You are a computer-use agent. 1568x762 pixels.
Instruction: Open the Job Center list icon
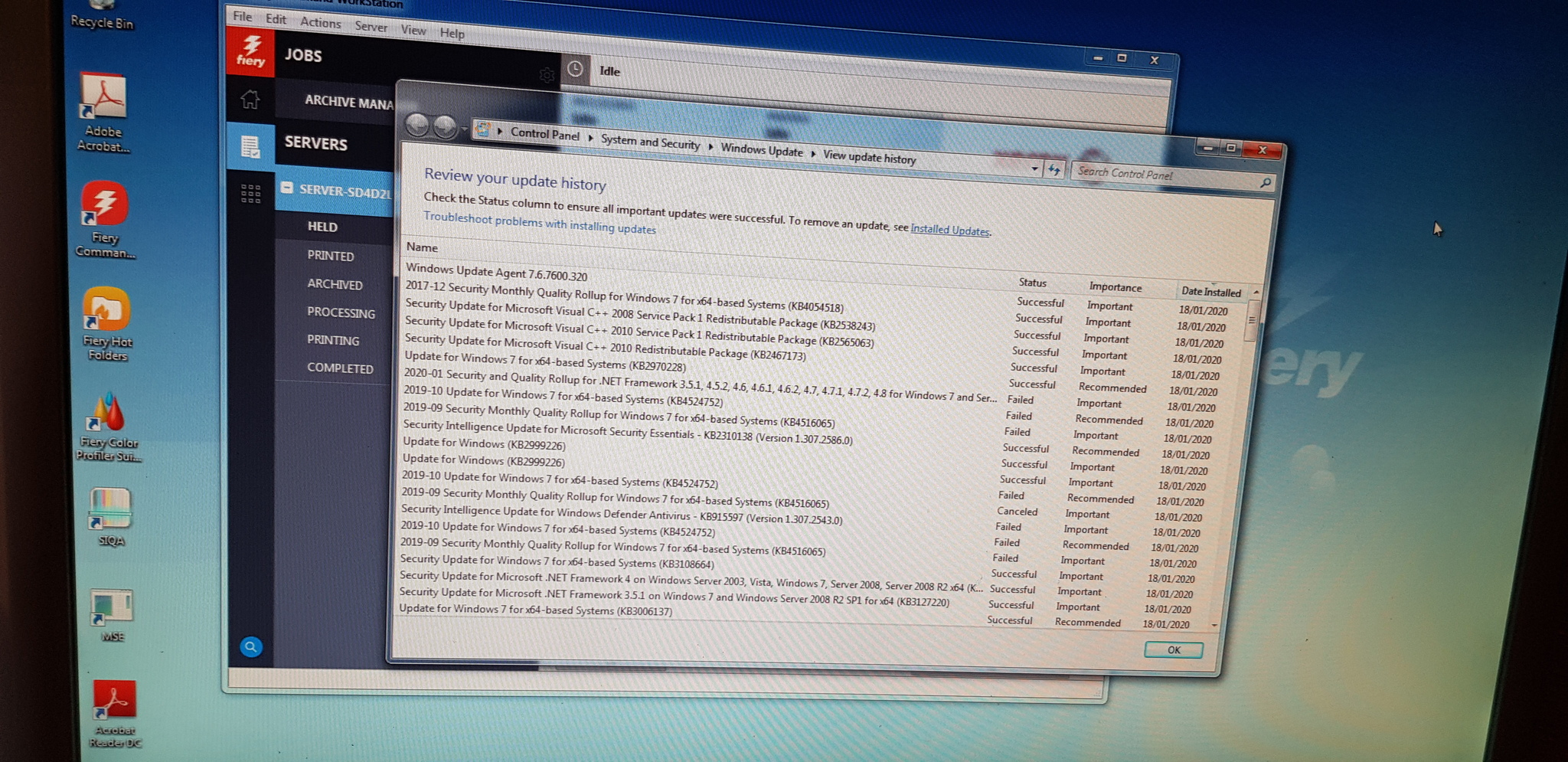pyautogui.click(x=250, y=146)
